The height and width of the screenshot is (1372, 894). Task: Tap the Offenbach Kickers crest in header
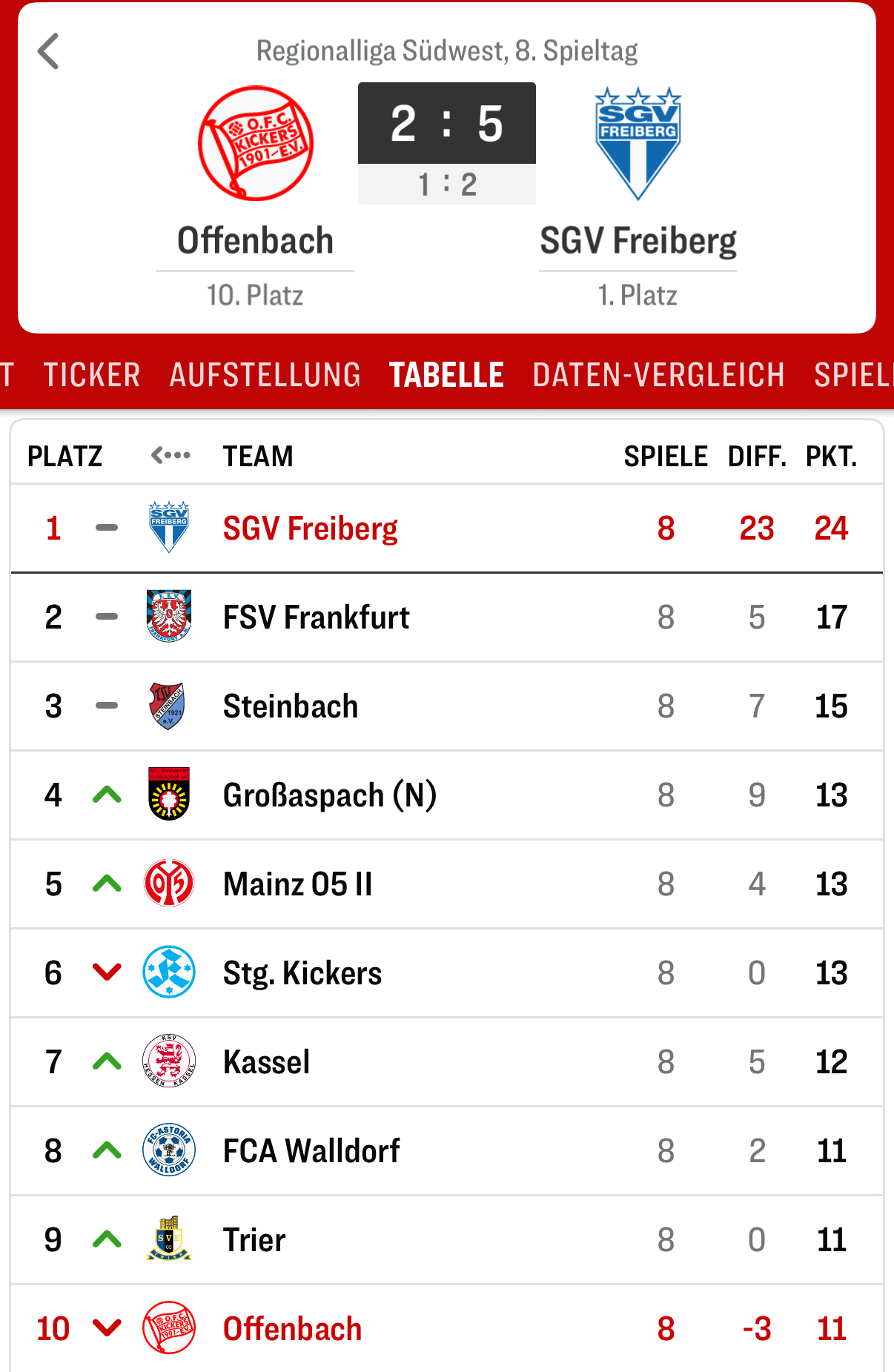pyautogui.click(x=256, y=143)
